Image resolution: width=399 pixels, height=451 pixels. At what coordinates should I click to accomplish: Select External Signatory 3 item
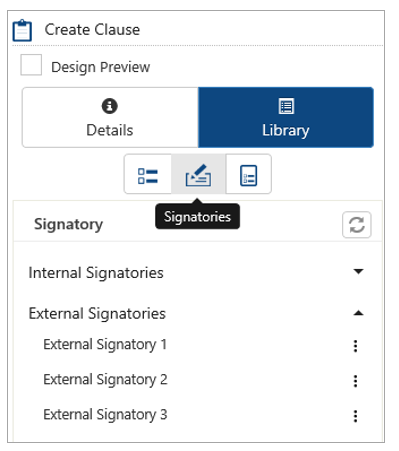coord(105,415)
